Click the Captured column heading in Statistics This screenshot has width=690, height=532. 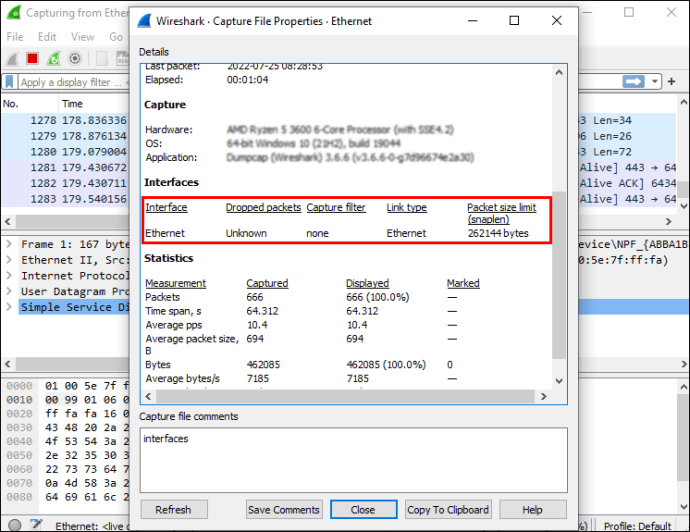click(267, 283)
